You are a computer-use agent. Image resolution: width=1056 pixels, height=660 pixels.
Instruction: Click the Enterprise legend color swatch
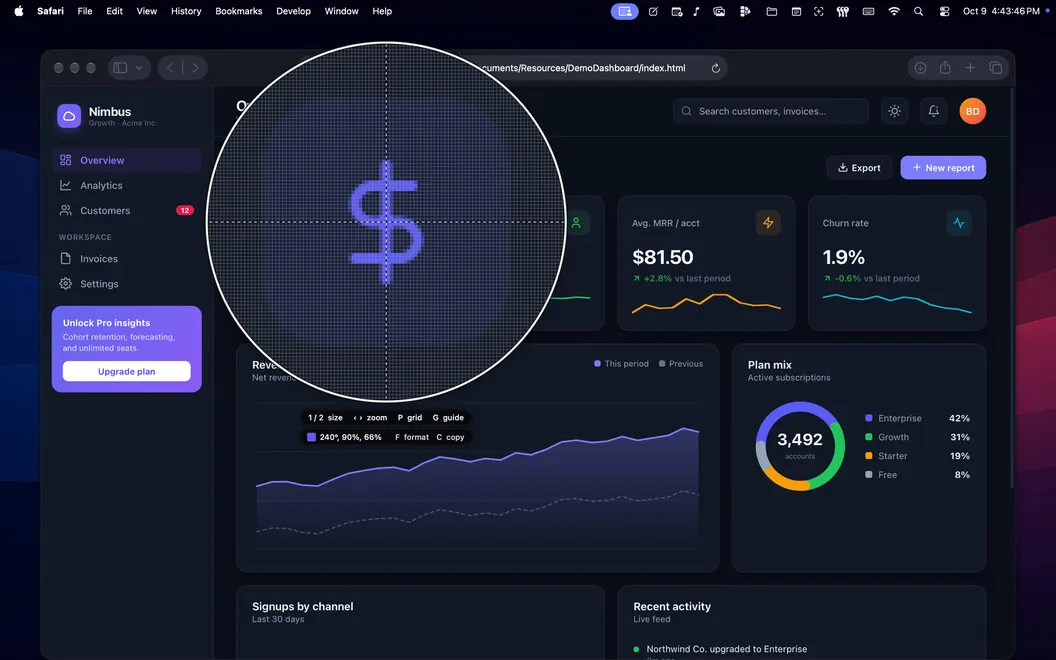(x=869, y=418)
